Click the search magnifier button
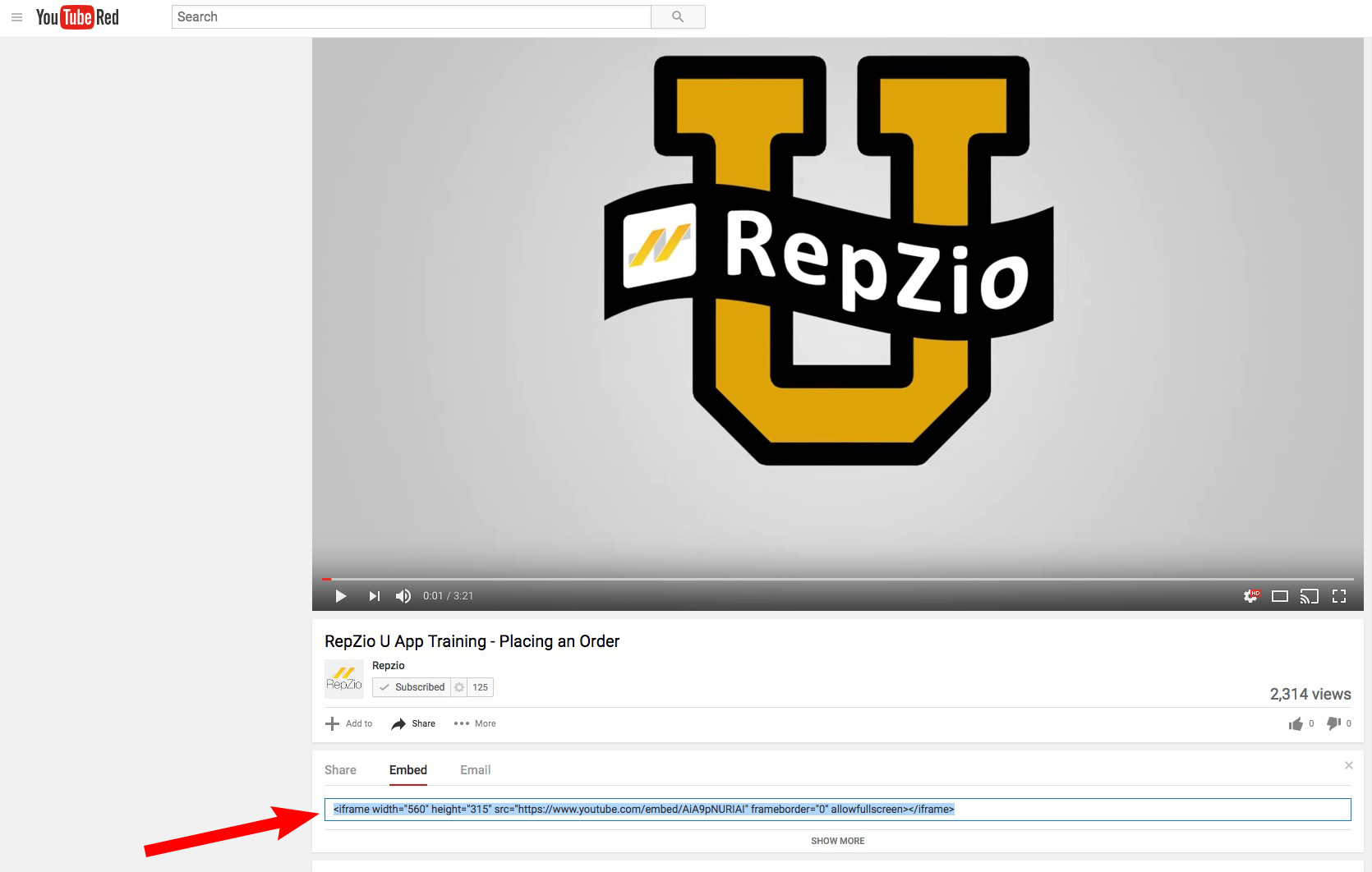 (x=678, y=17)
